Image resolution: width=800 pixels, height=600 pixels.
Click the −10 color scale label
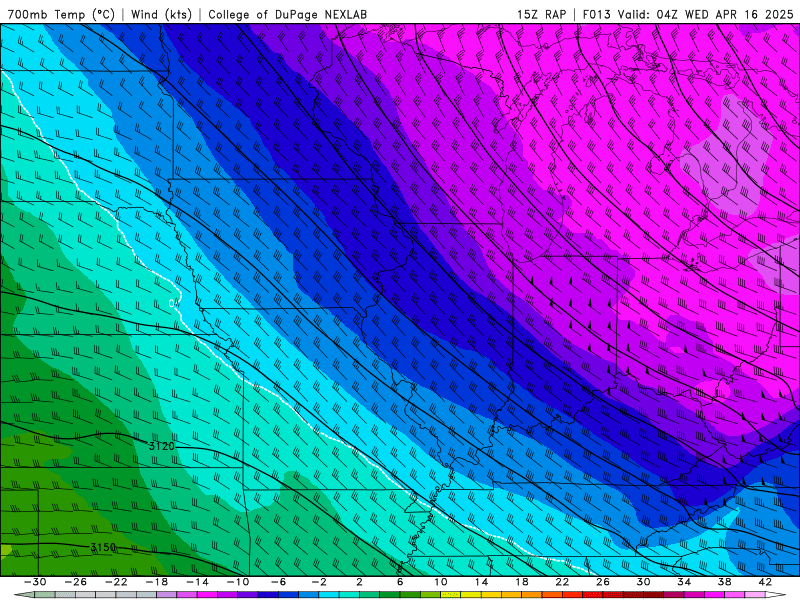[x=238, y=582]
